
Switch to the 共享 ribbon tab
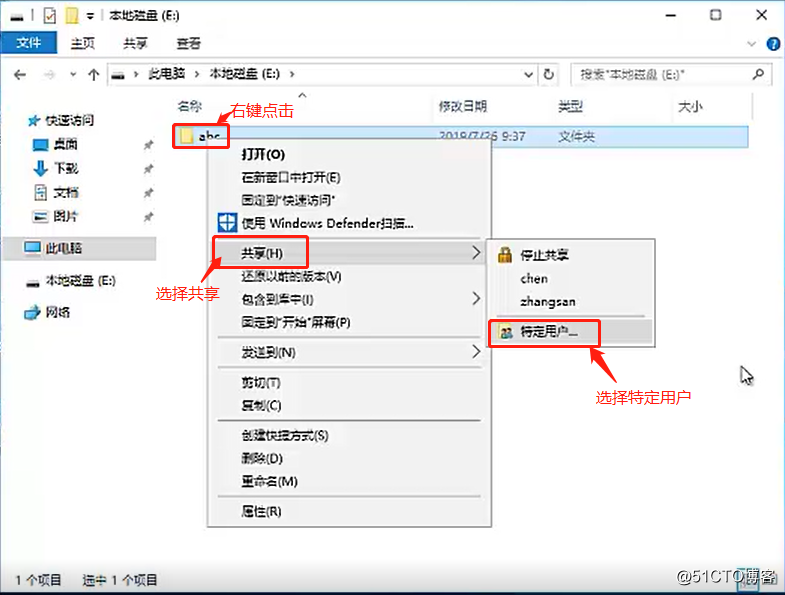tap(135, 44)
